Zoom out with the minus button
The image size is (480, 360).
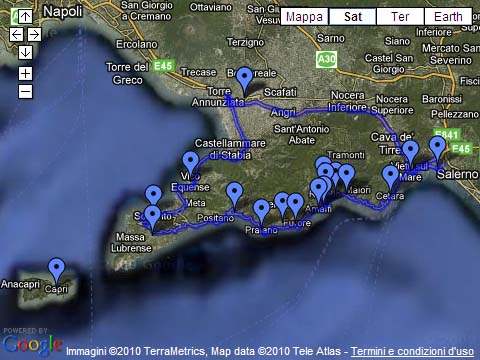[x=25, y=91]
